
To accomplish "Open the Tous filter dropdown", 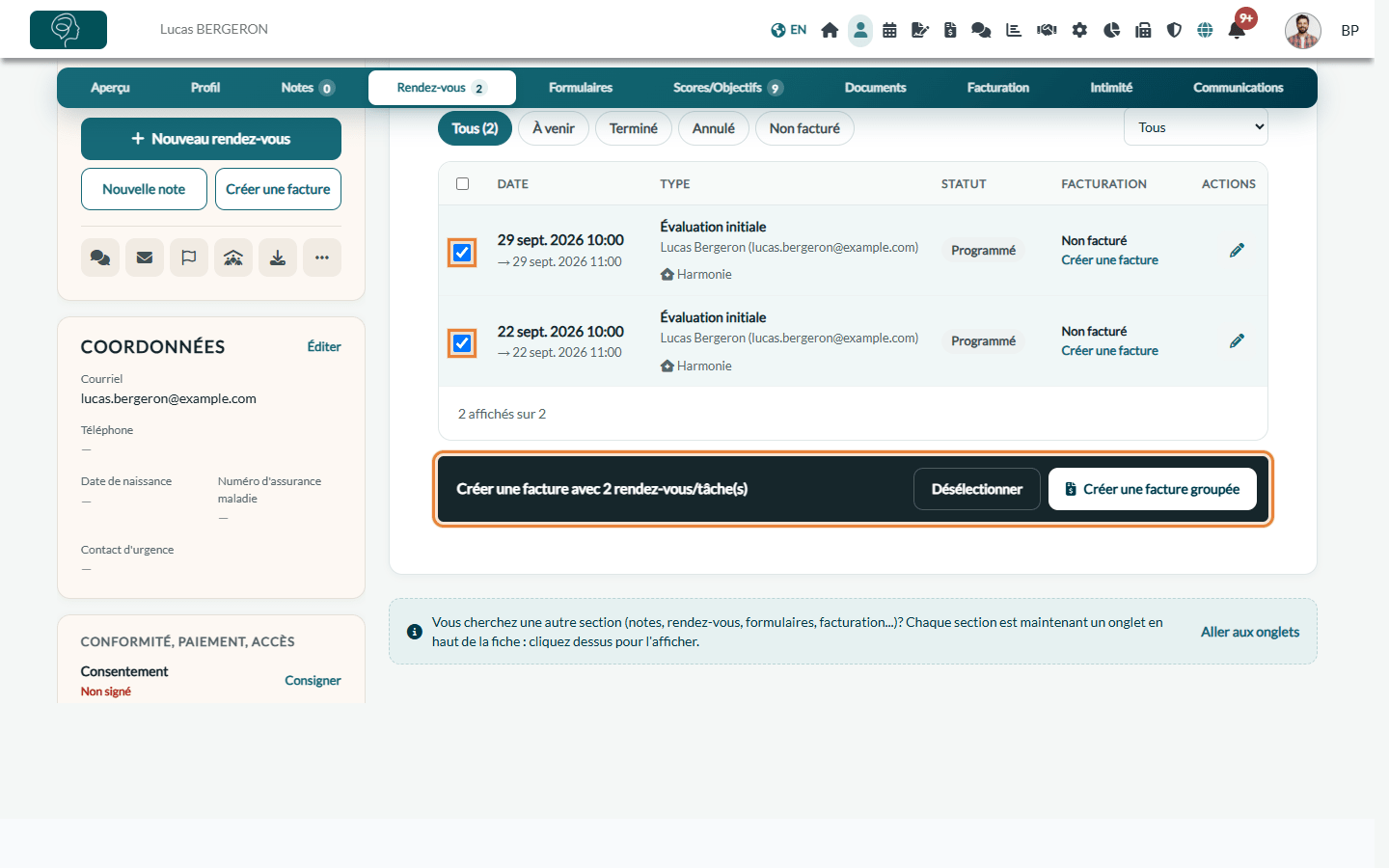I will [x=1196, y=127].
